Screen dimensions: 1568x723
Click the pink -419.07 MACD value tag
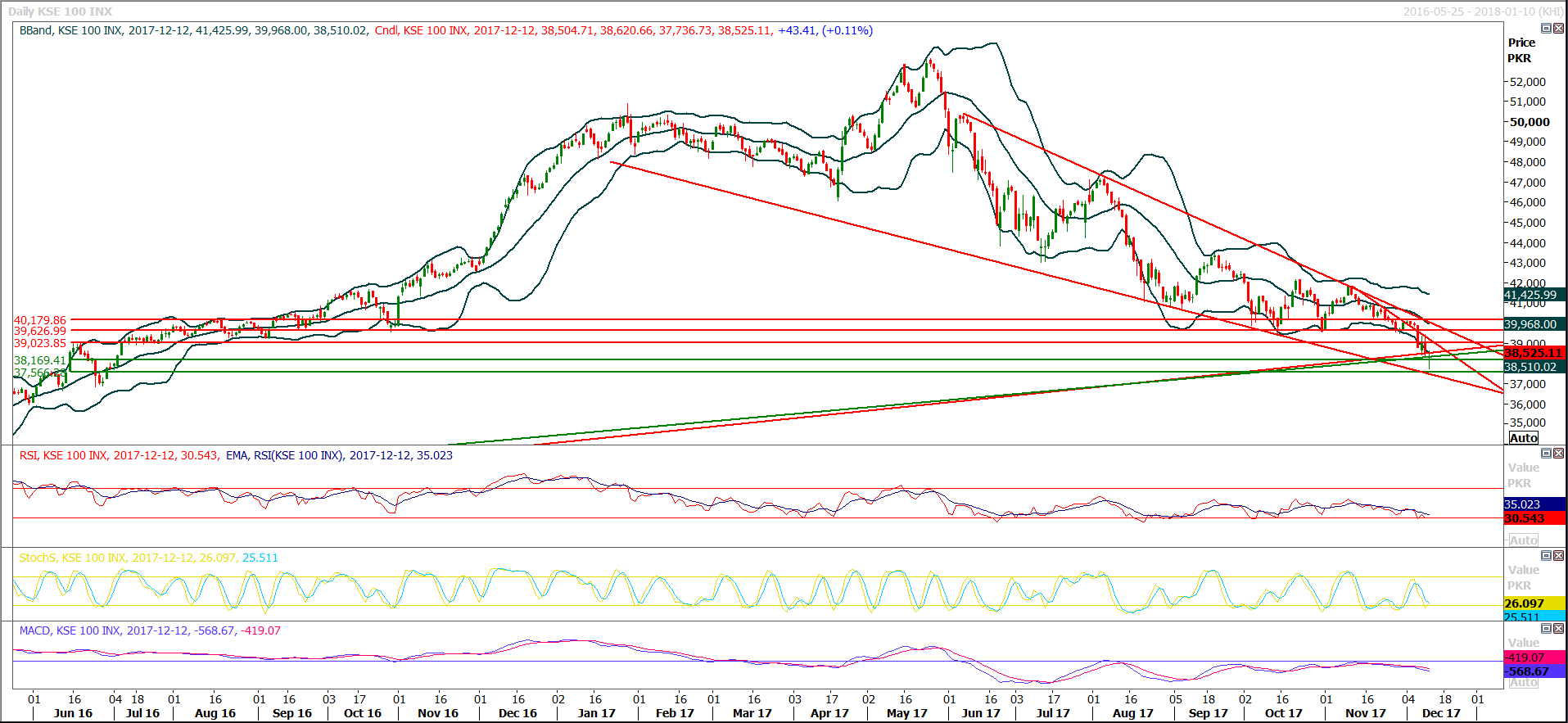point(1534,657)
